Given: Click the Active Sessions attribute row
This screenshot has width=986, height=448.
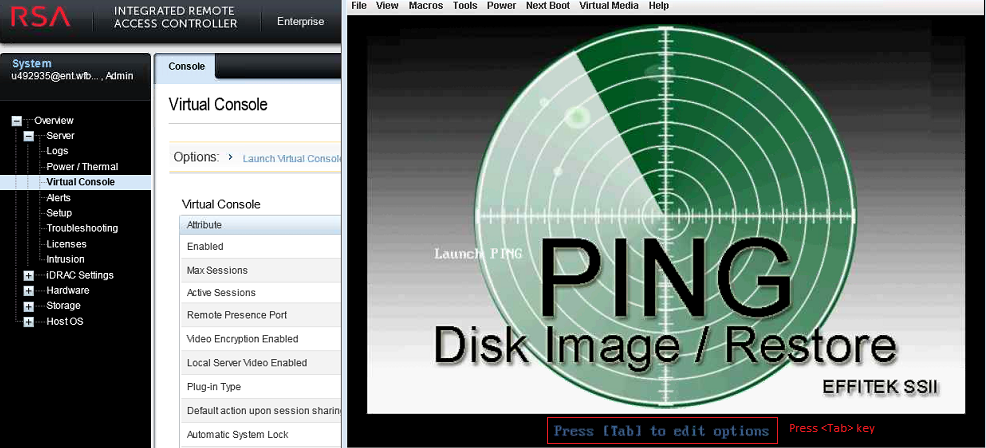Looking at the screenshot, I should point(260,293).
